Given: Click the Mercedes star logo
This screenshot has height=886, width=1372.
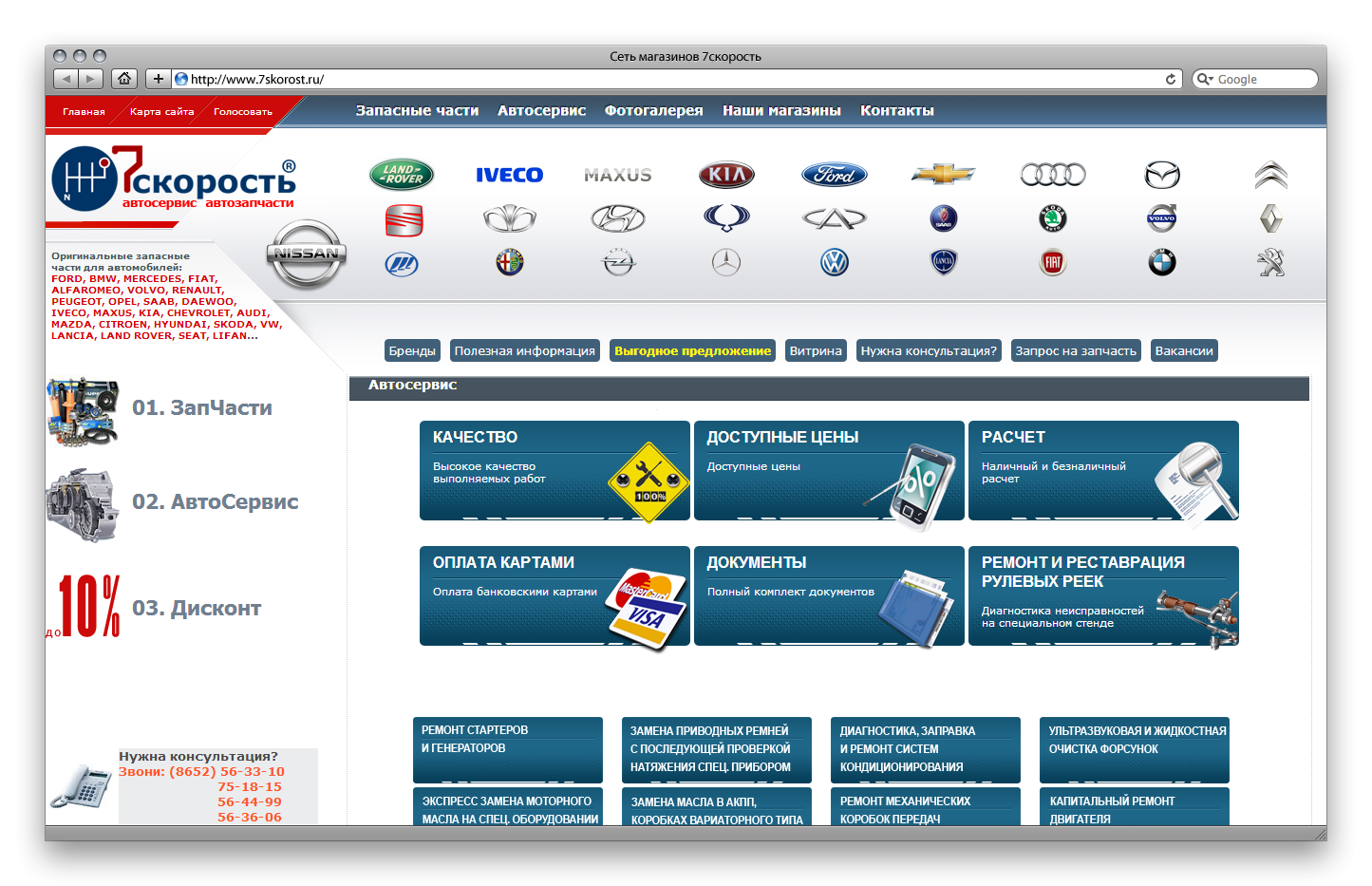Looking at the screenshot, I should [726, 262].
